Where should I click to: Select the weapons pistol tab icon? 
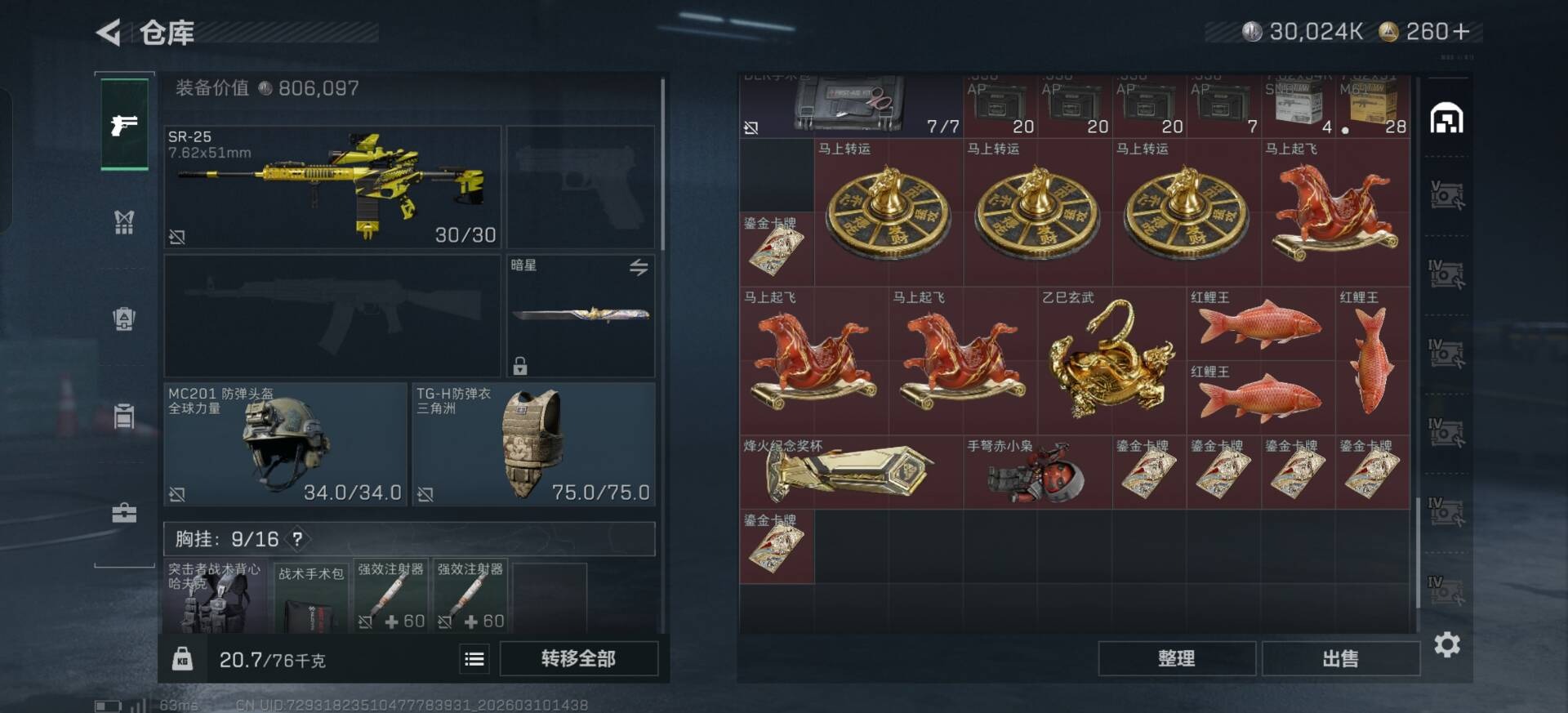tap(124, 125)
